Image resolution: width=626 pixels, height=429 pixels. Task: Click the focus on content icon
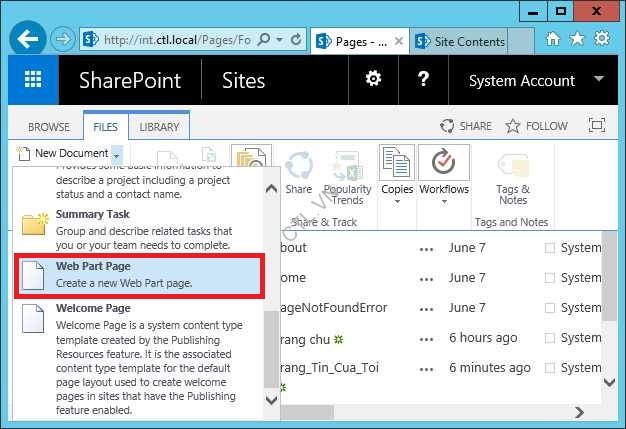pos(597,126)
